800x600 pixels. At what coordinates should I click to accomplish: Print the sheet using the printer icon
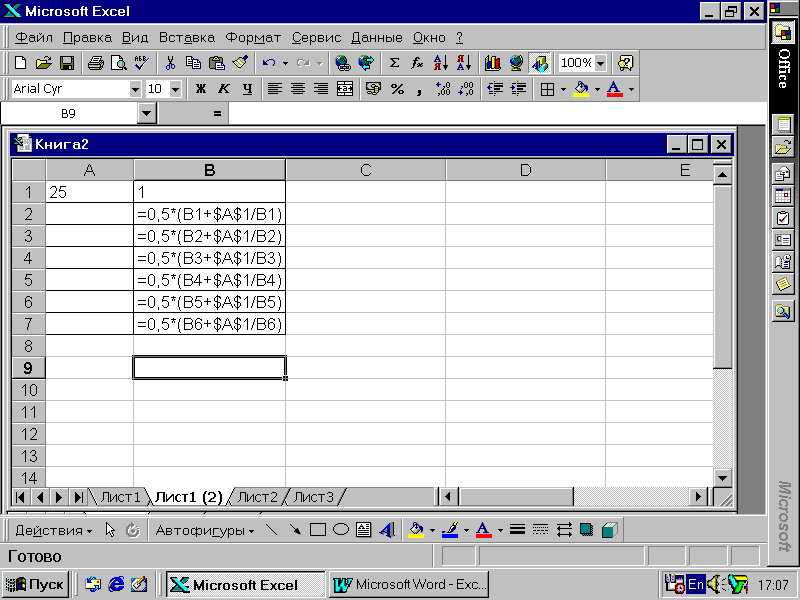(95, 63)
